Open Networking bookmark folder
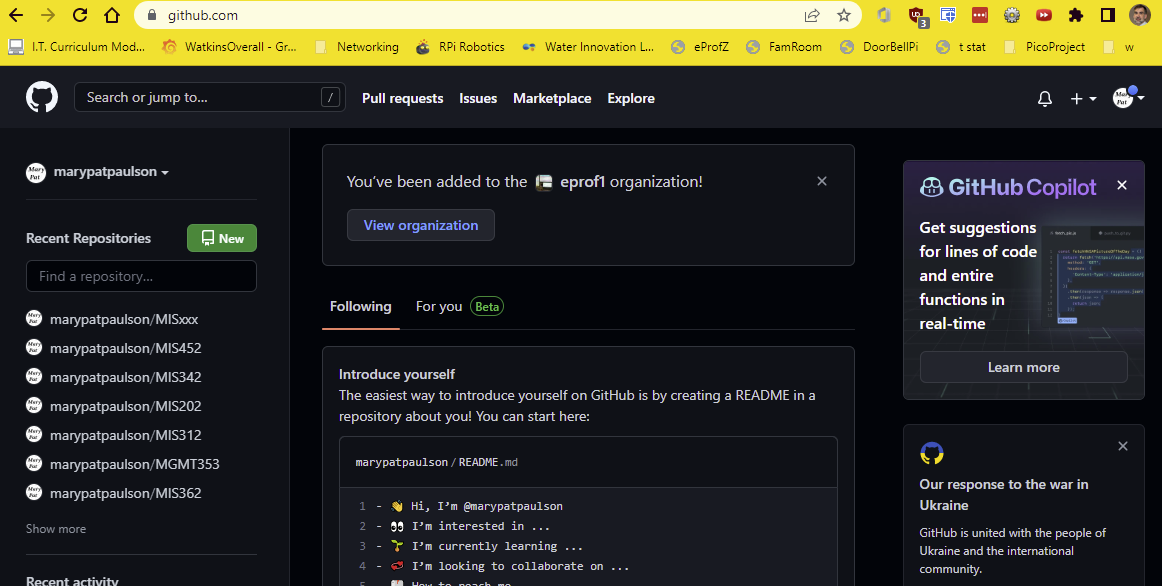This screenshot has width=1162, height=586. 357,47
